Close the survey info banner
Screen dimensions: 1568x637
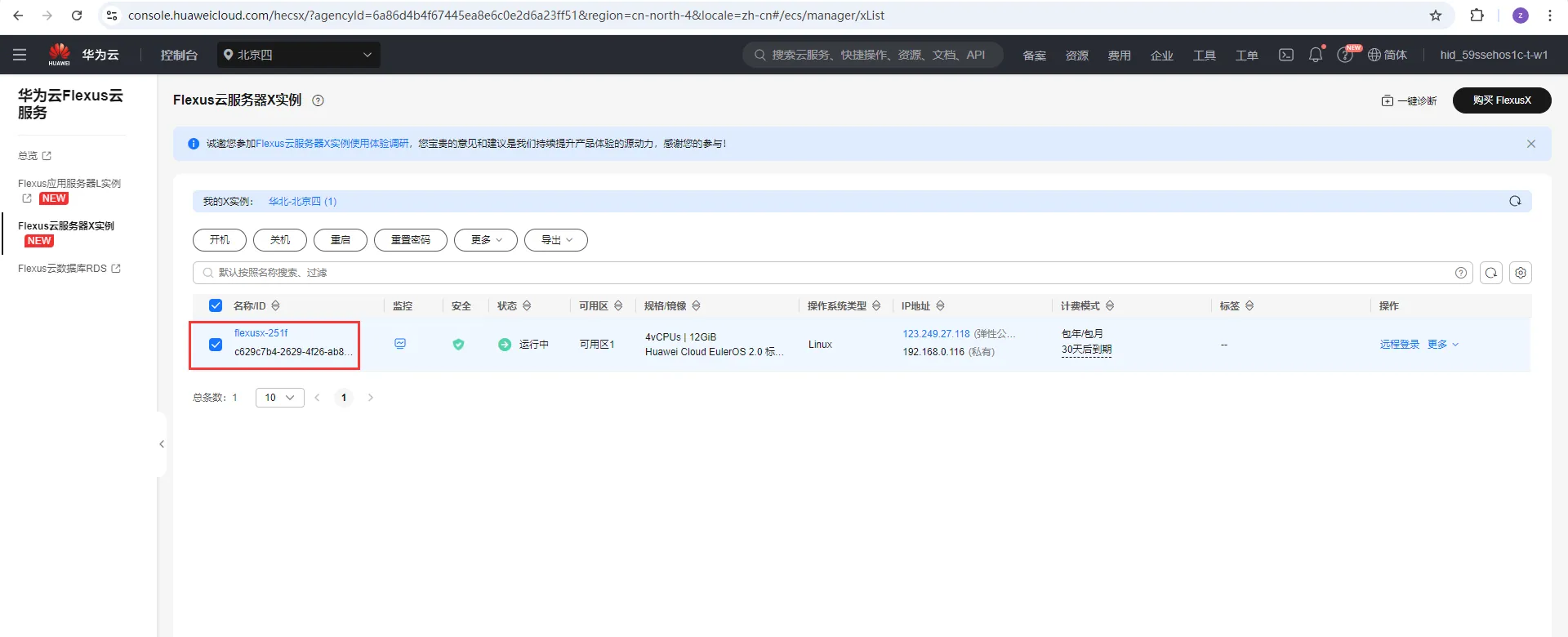1531,144
